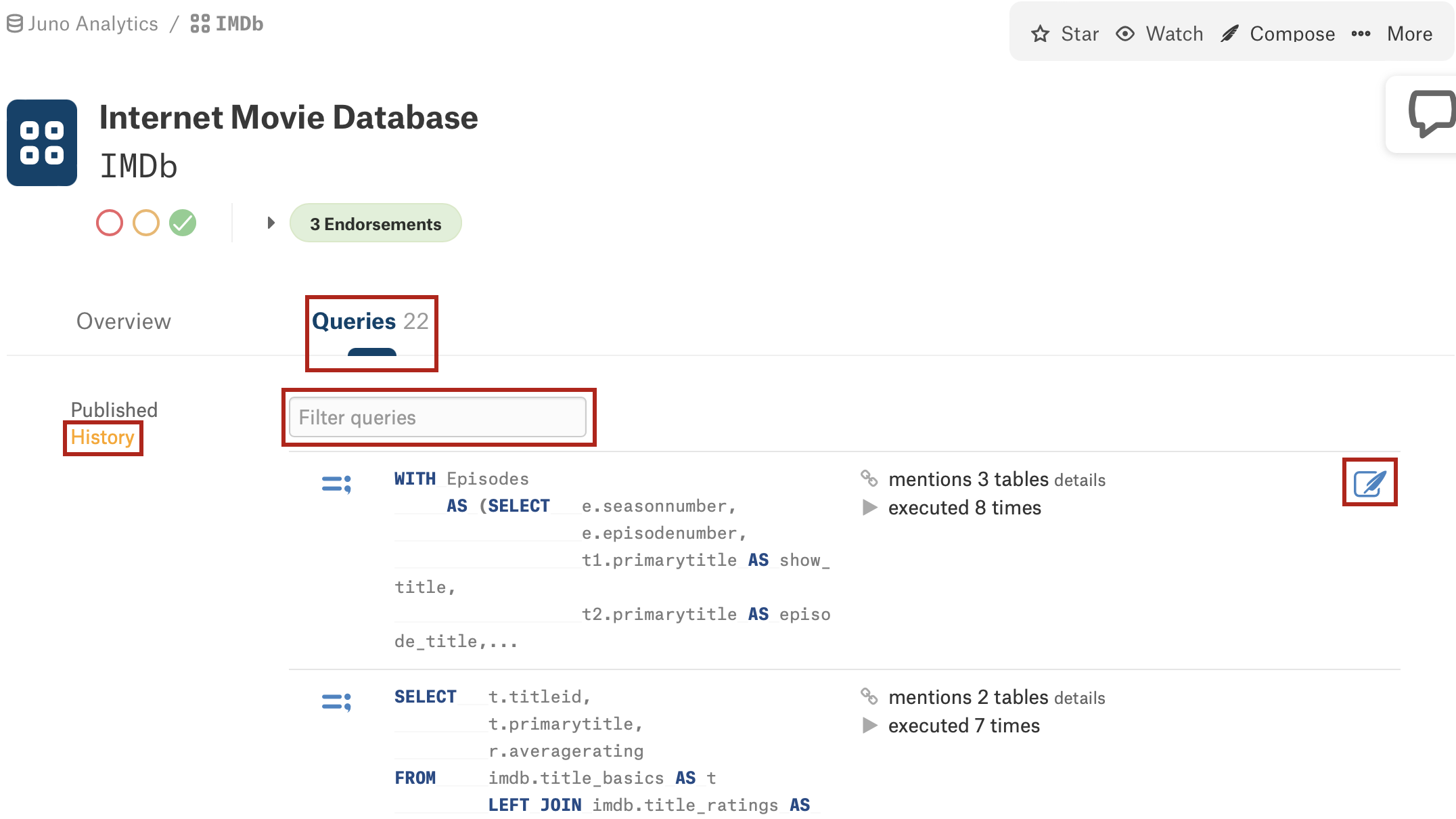Expand the endorsements disclosure triangle

pos(271,223)
